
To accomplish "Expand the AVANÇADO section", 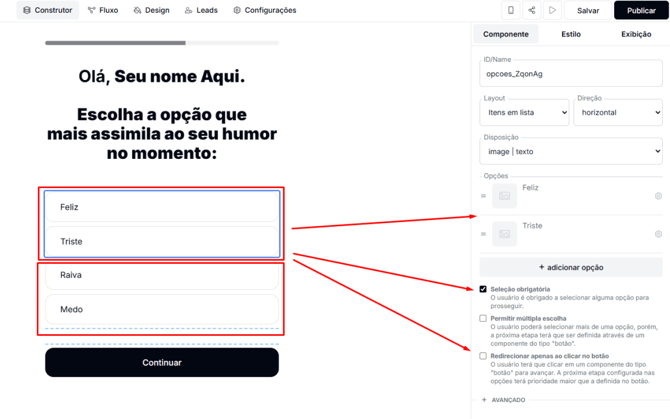I will (x=504, y=400).
